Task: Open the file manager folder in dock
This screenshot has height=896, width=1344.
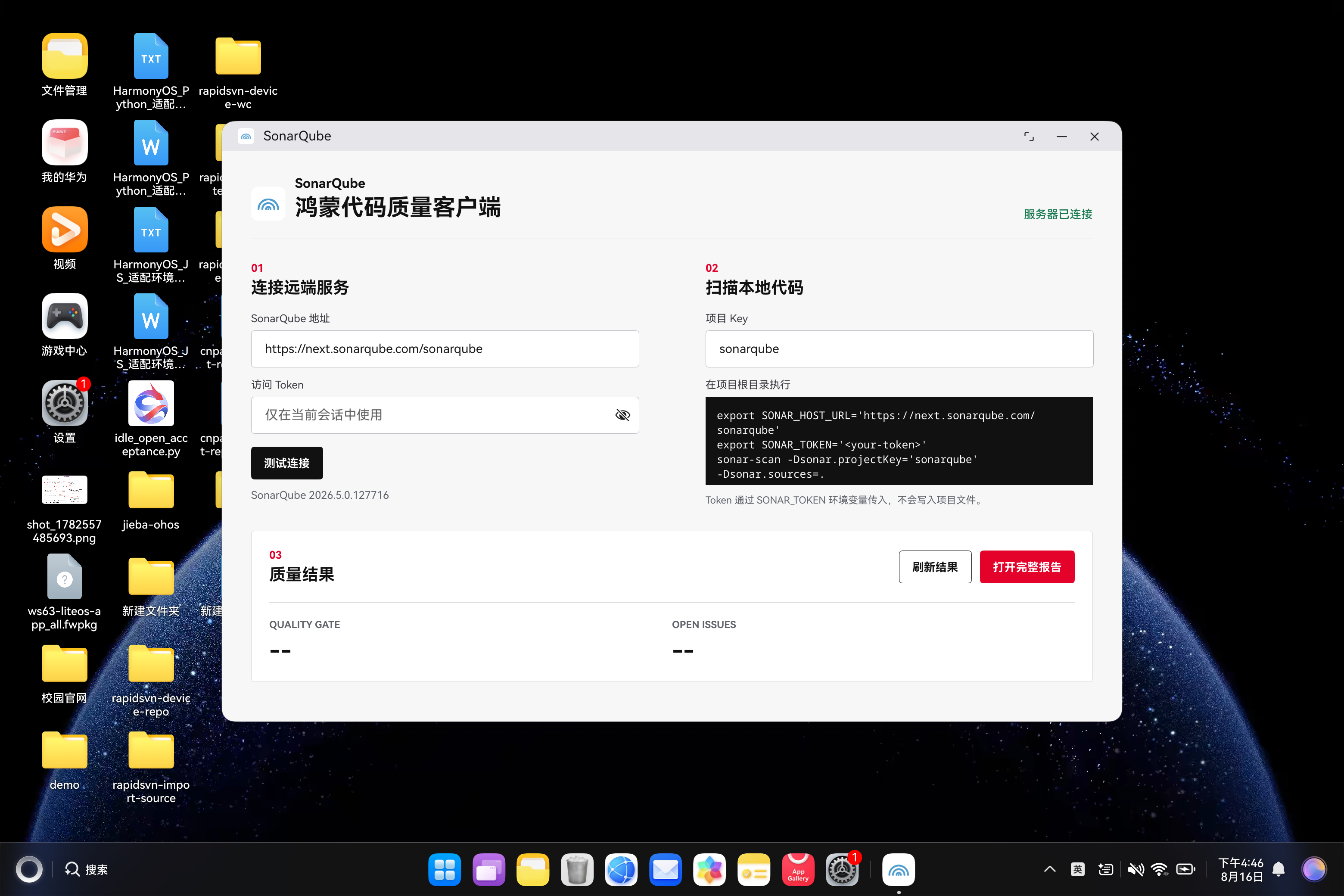Action: 532,870
